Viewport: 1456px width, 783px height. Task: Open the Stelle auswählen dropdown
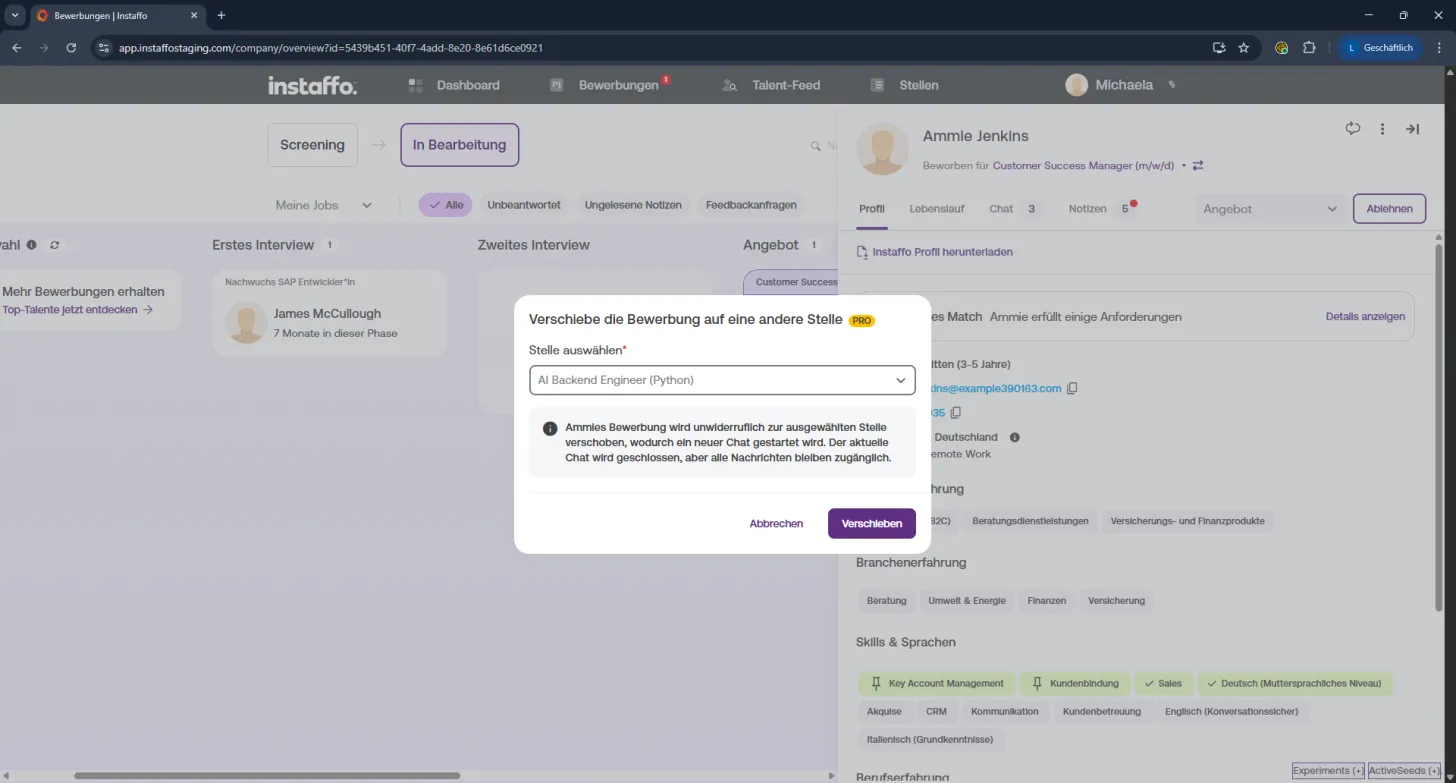click(x=722, y=380)
